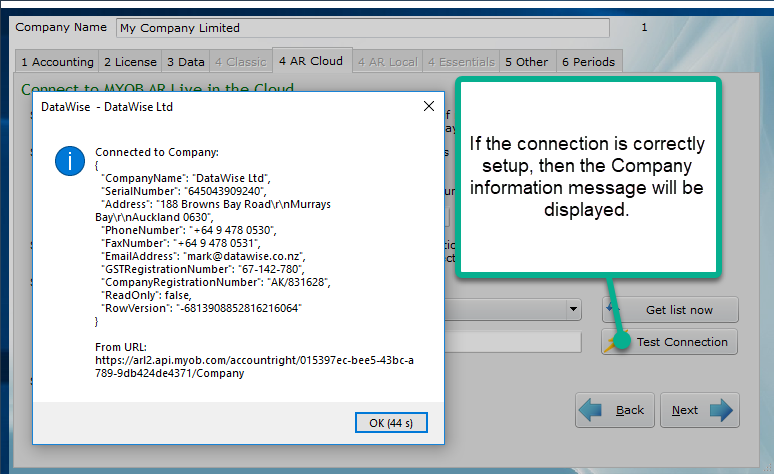The height and width of the screenshot is (474, 774).
Task: Click the Company Name label
Action: click(61, 27)
